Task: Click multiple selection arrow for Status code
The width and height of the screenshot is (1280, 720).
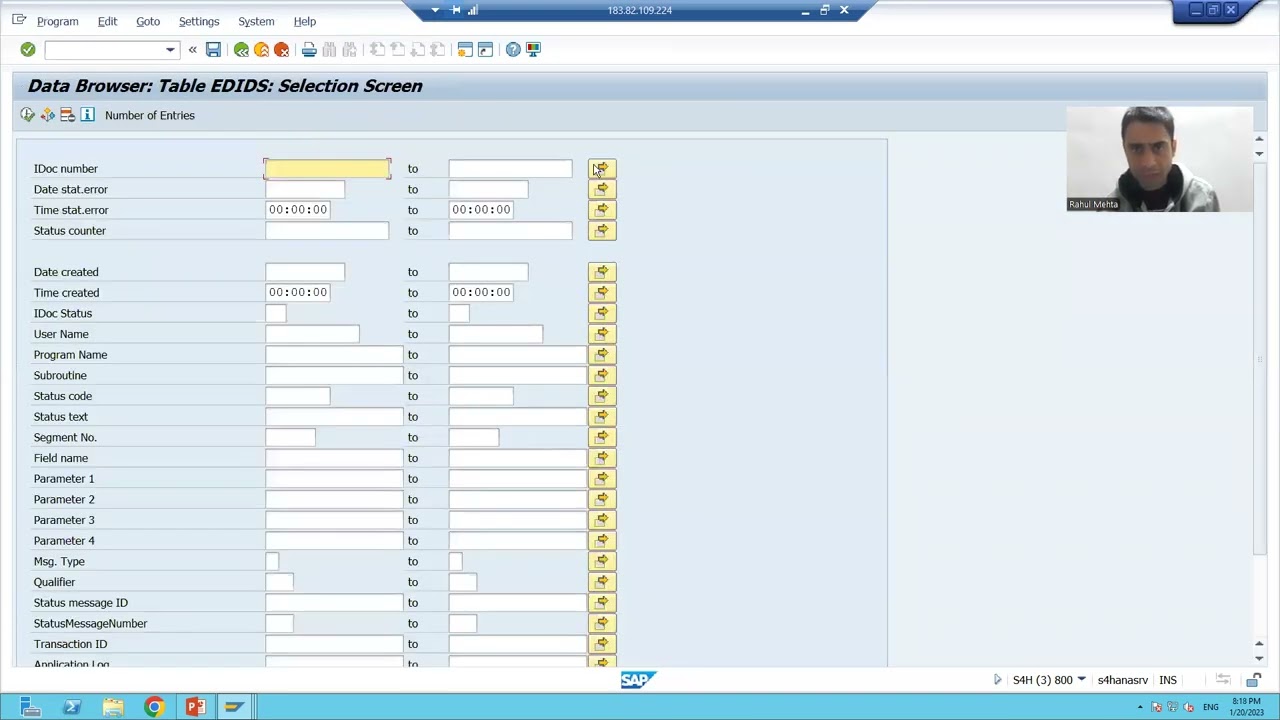Action: click(602, 396)
